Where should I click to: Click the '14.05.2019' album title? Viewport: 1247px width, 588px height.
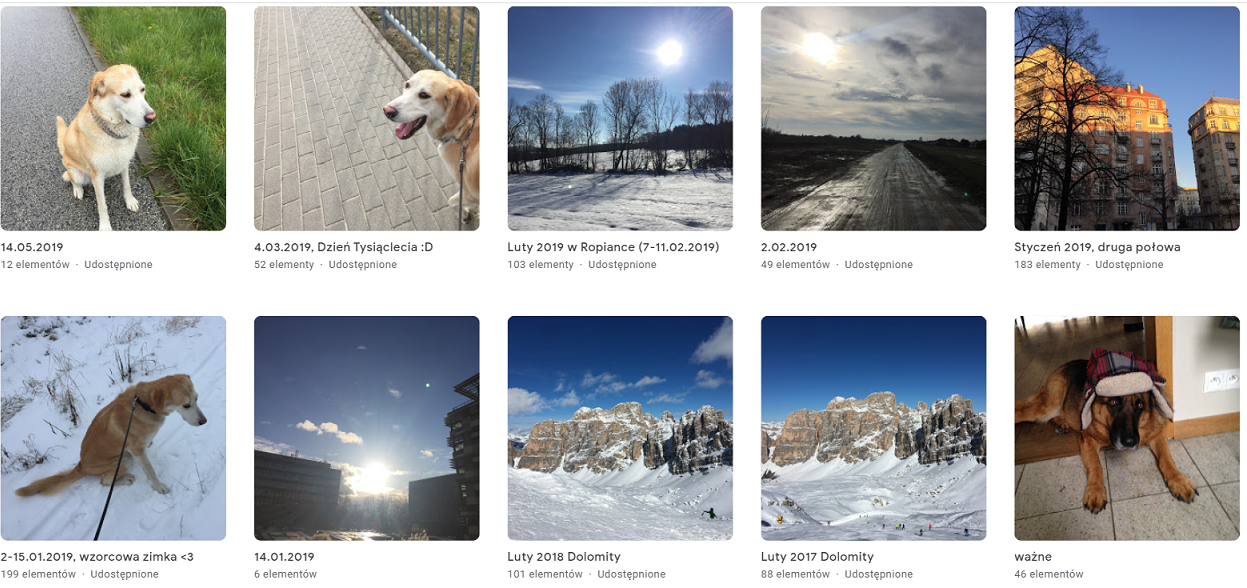[32, 247]
